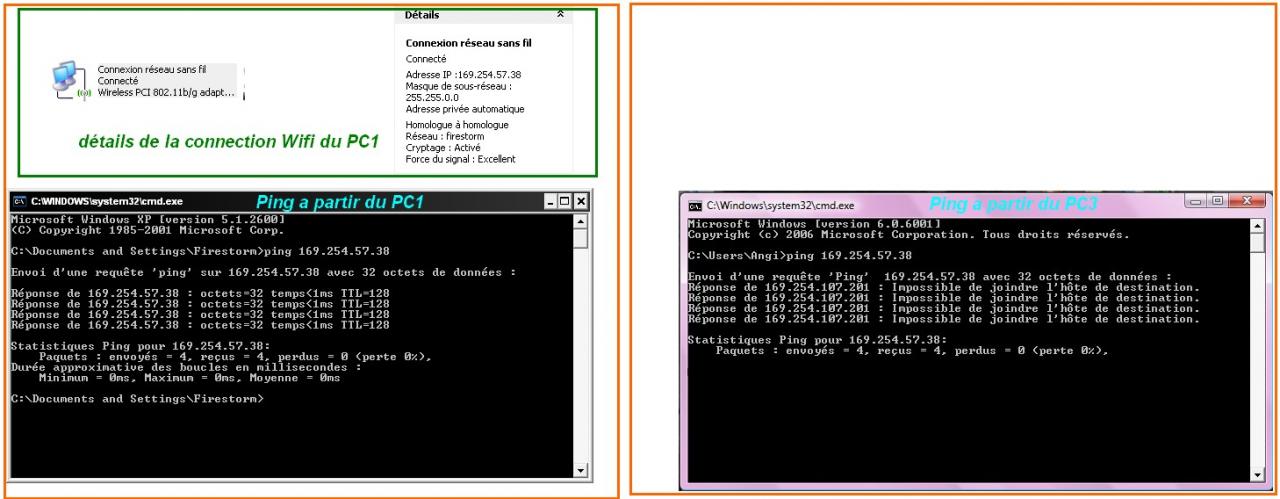The height and width of the screenshot is (499, 1280).
Task: Click 'Homologue à homologue' in details
Action: pyautogui.click(x=457, y=125)
